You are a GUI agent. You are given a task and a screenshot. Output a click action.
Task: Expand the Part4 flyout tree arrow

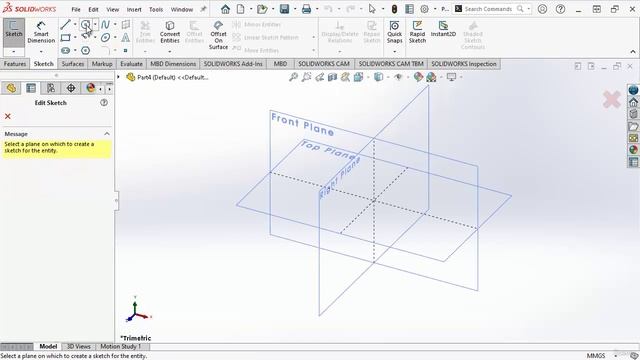click(x=118, y=77)
